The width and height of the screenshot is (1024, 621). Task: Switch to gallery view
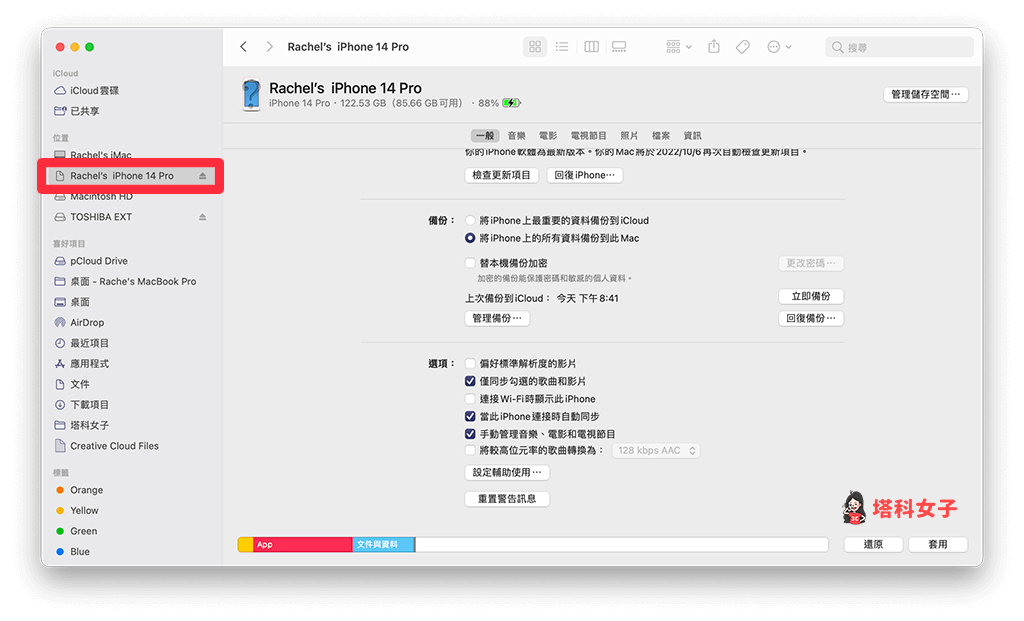point(618,46)
